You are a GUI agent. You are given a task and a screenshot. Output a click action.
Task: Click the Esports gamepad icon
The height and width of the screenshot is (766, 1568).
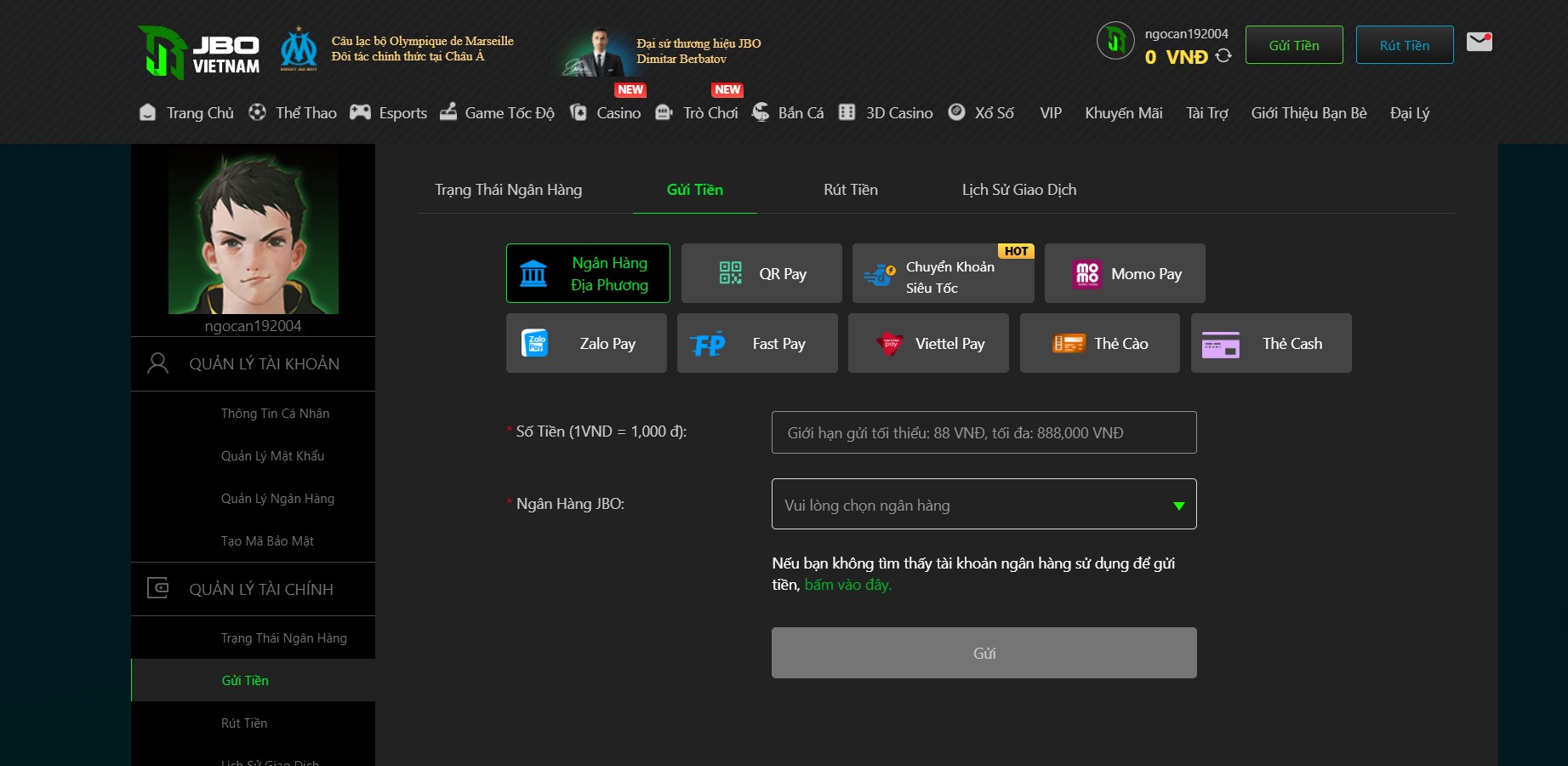pyautogui.click(x=360, y=112)
